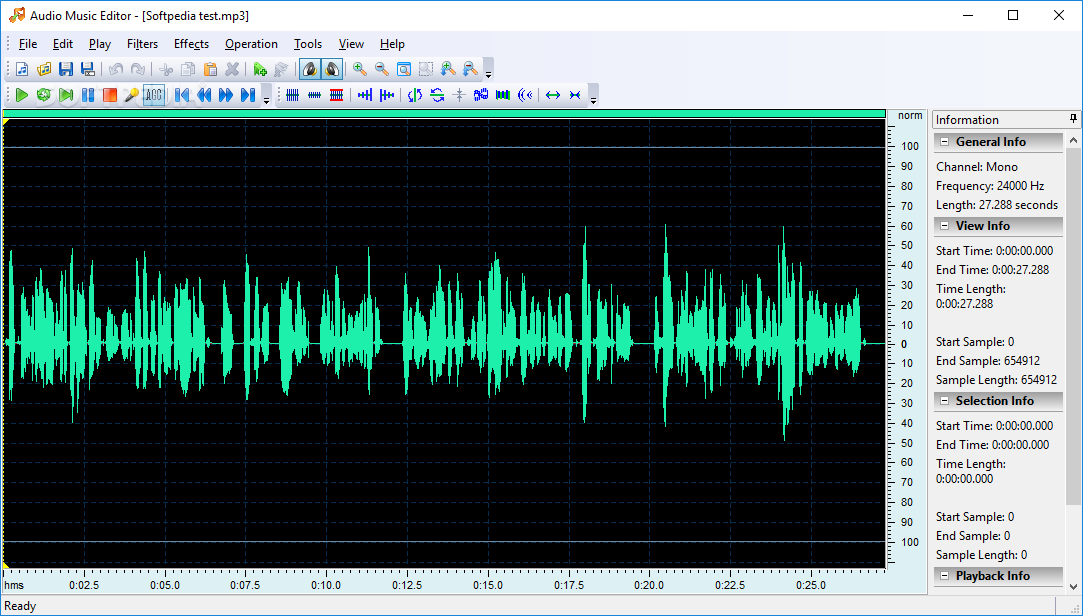The width and height of the screenshot is (1083, 616).
Task: Zoom out horizontally on the waveform
Action: click(381, 69)
